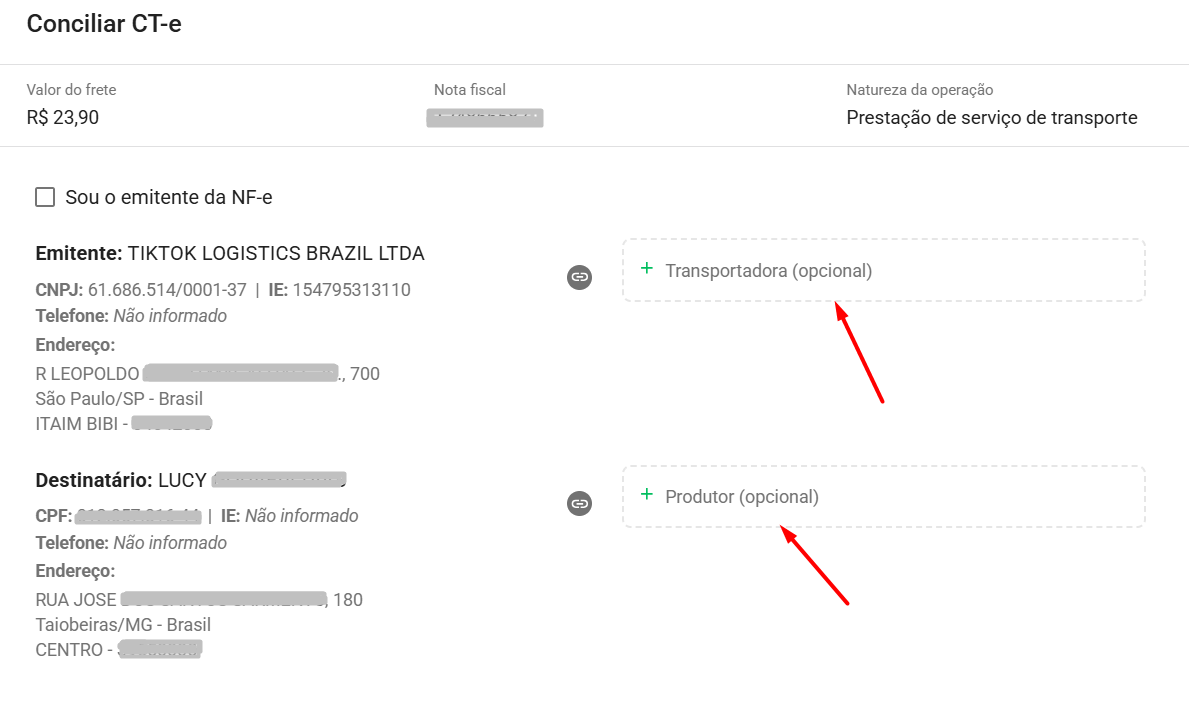Open the 'Produtor (opcional)' field
The width and height of the screenshot is (1189, 701).
pos(883,496)
